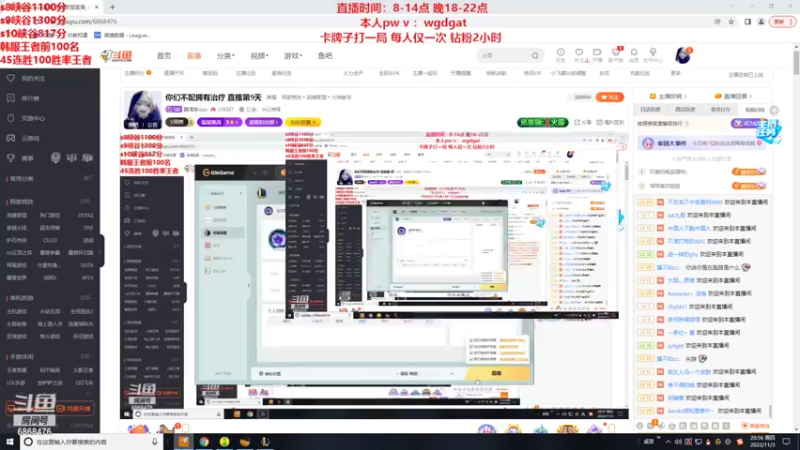Open the 鱼吧 nav item
The width and height of the screenshot is (800, 450).
(x=325, y=56)
